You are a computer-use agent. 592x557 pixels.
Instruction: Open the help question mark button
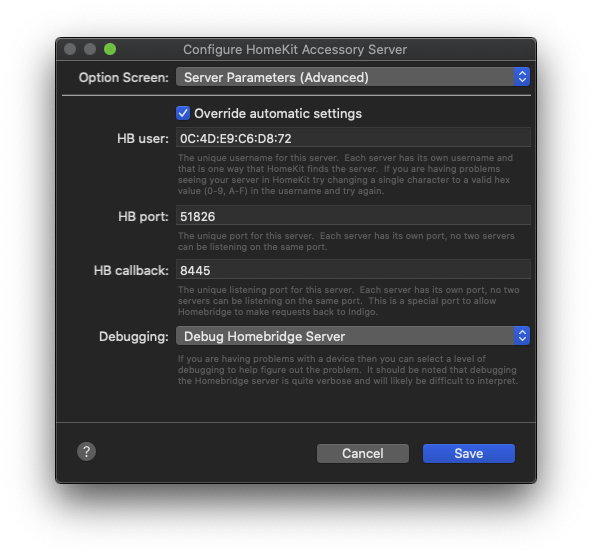86,452
